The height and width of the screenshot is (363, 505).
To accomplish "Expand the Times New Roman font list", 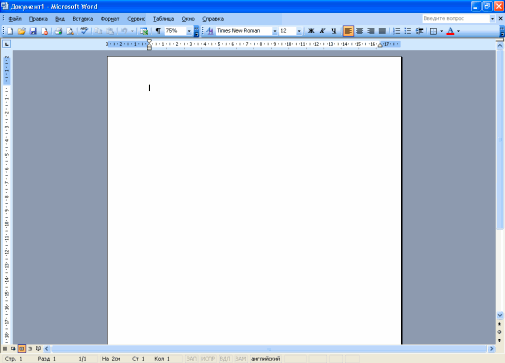I will (x=275, y=31).
